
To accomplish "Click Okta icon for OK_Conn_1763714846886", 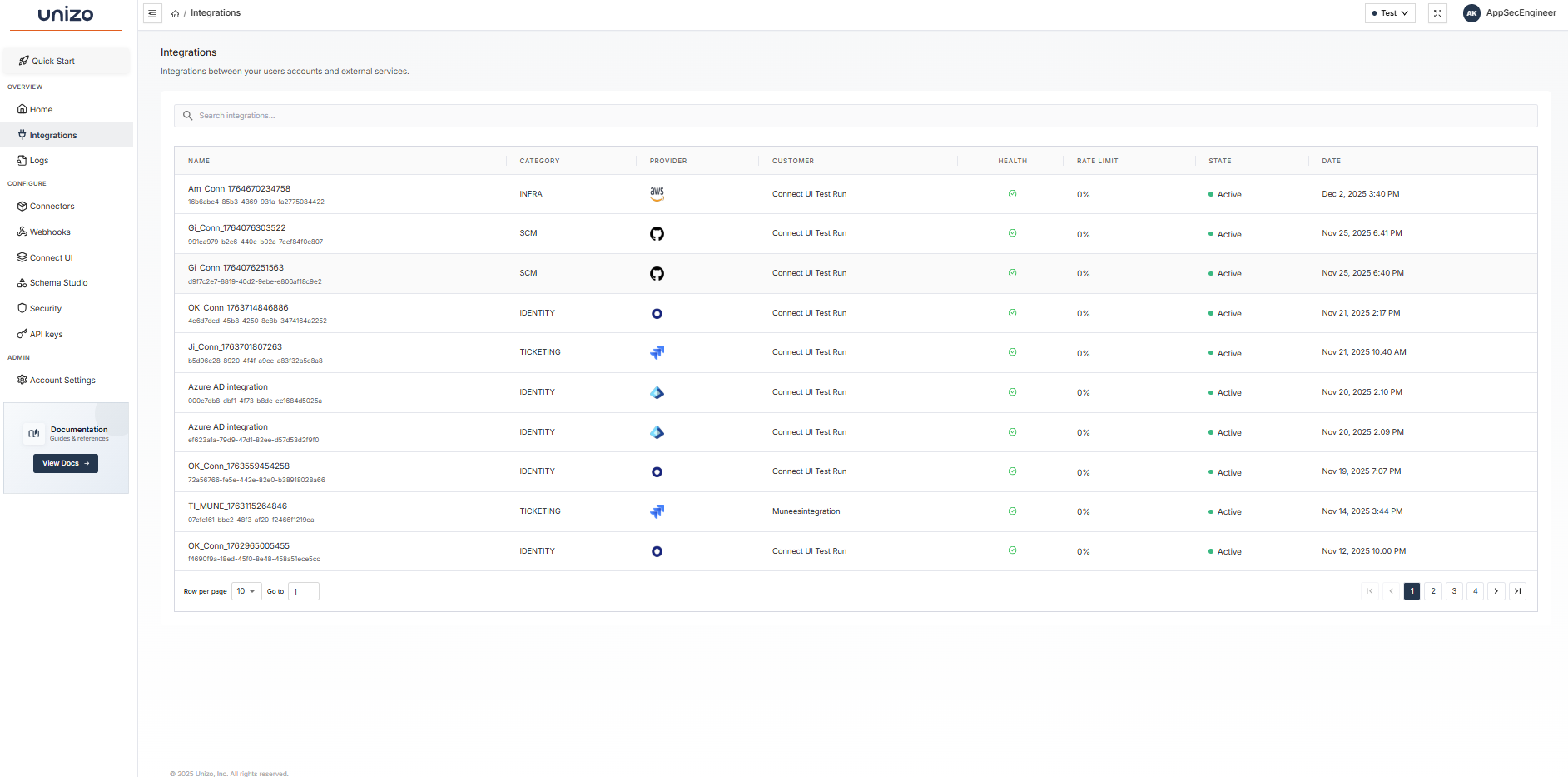I will pyautogui.click(x=657, y=314).
